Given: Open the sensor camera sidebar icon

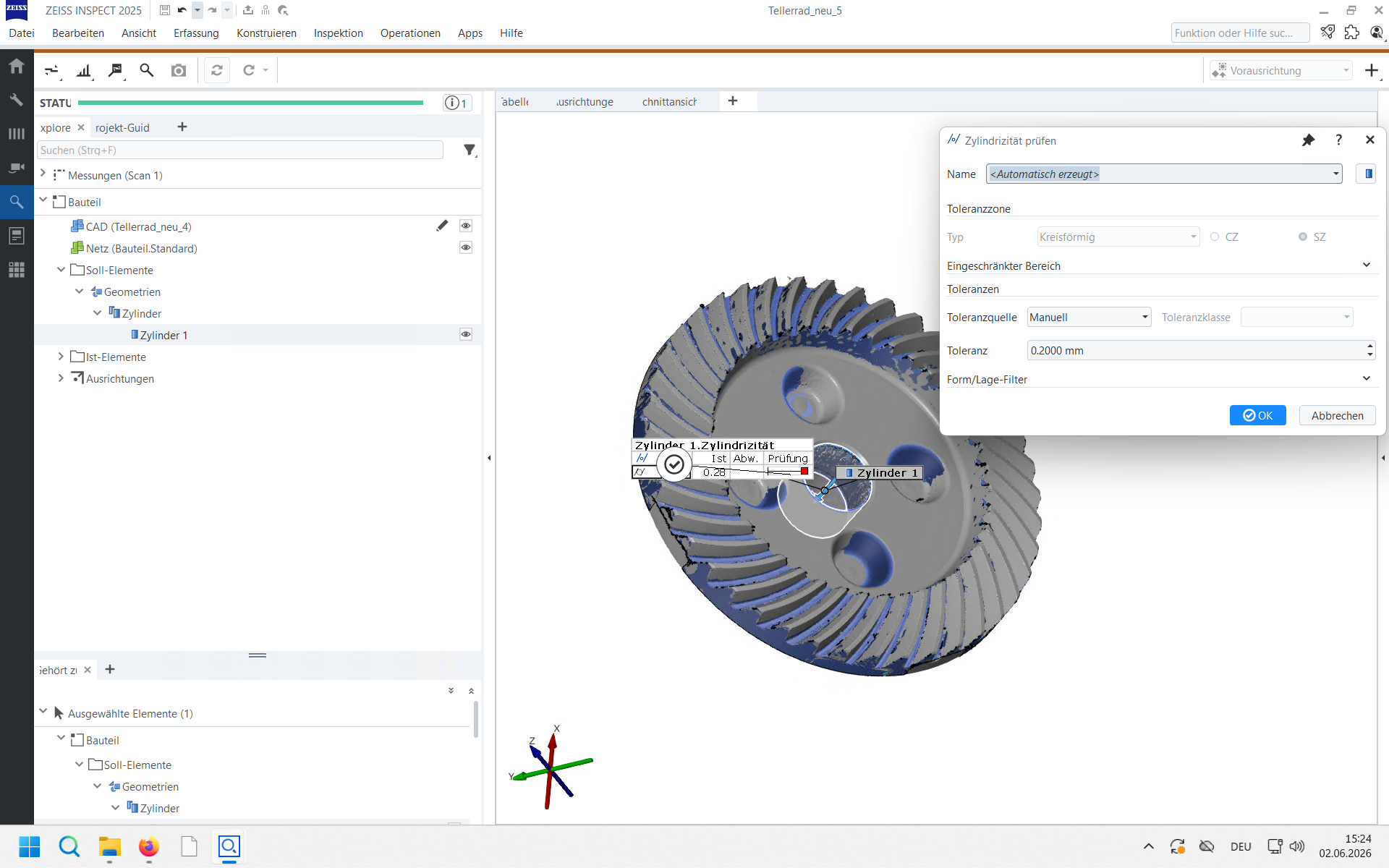Looking at the screenshot, I should pos(17,168).
